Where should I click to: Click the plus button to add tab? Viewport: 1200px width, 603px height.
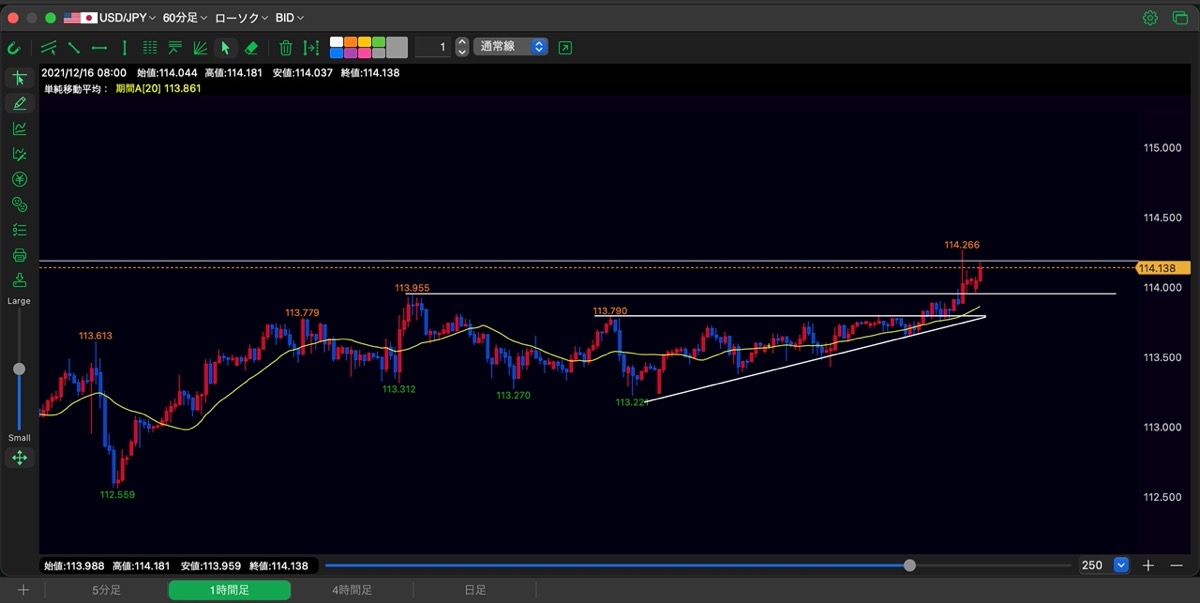(x=23, y=590)
